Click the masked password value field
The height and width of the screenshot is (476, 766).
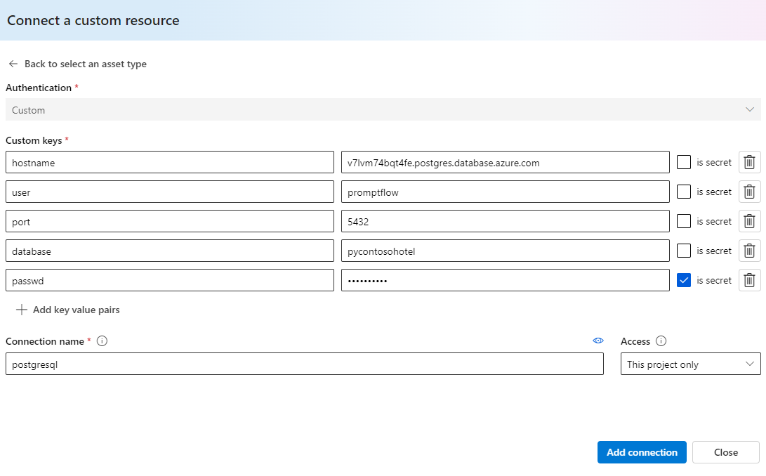[505, 281]
